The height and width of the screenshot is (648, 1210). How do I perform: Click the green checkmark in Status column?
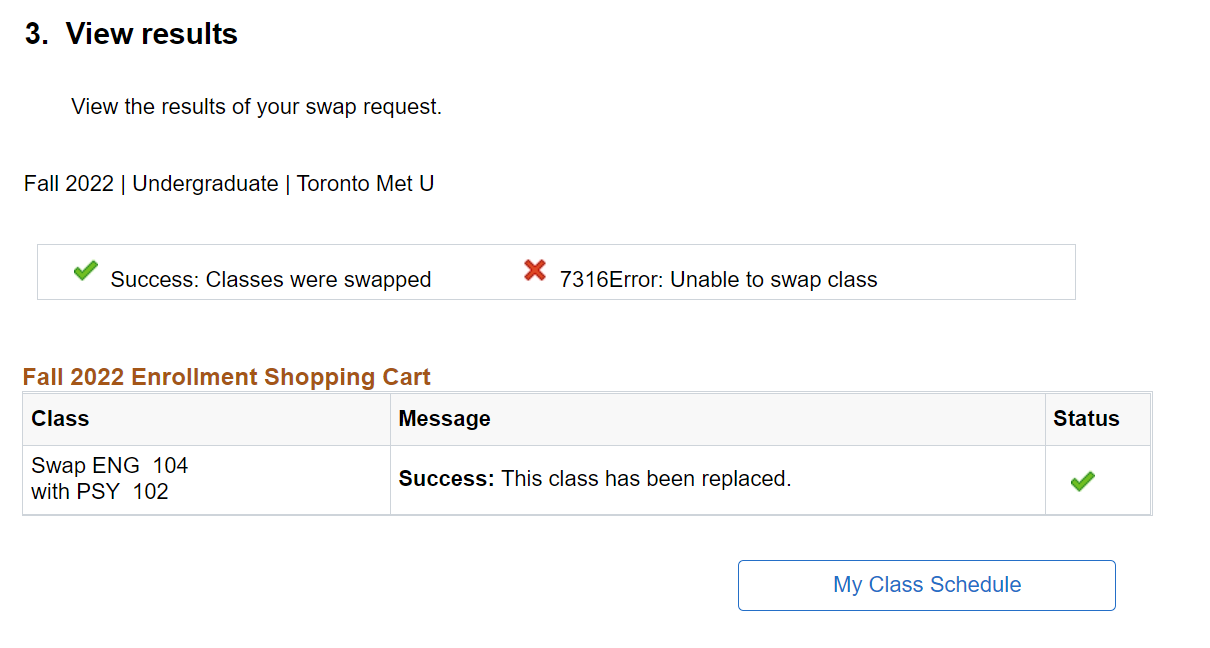pos(1082,481)
